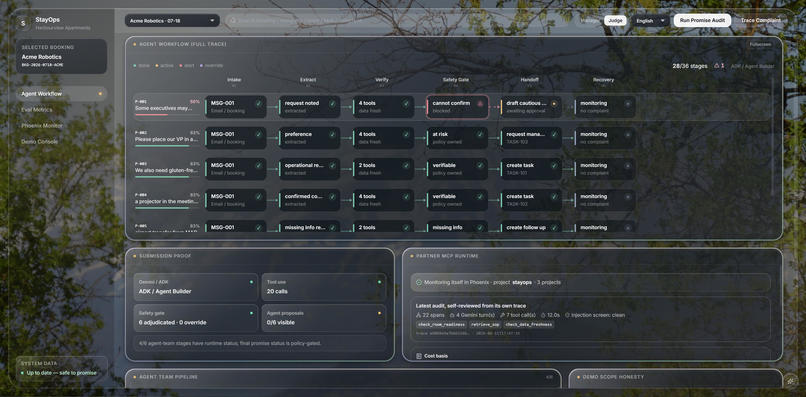Click check icon on confirmed co... stage
Image resolution: width=806 pixels, height=397 pixels.
point(332,196)
